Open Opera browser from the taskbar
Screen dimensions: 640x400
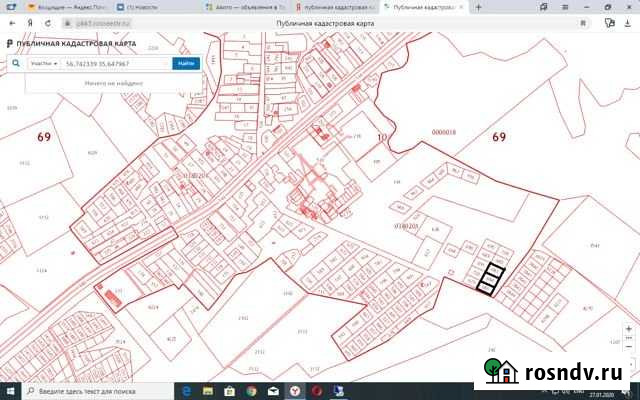[317, 391]
